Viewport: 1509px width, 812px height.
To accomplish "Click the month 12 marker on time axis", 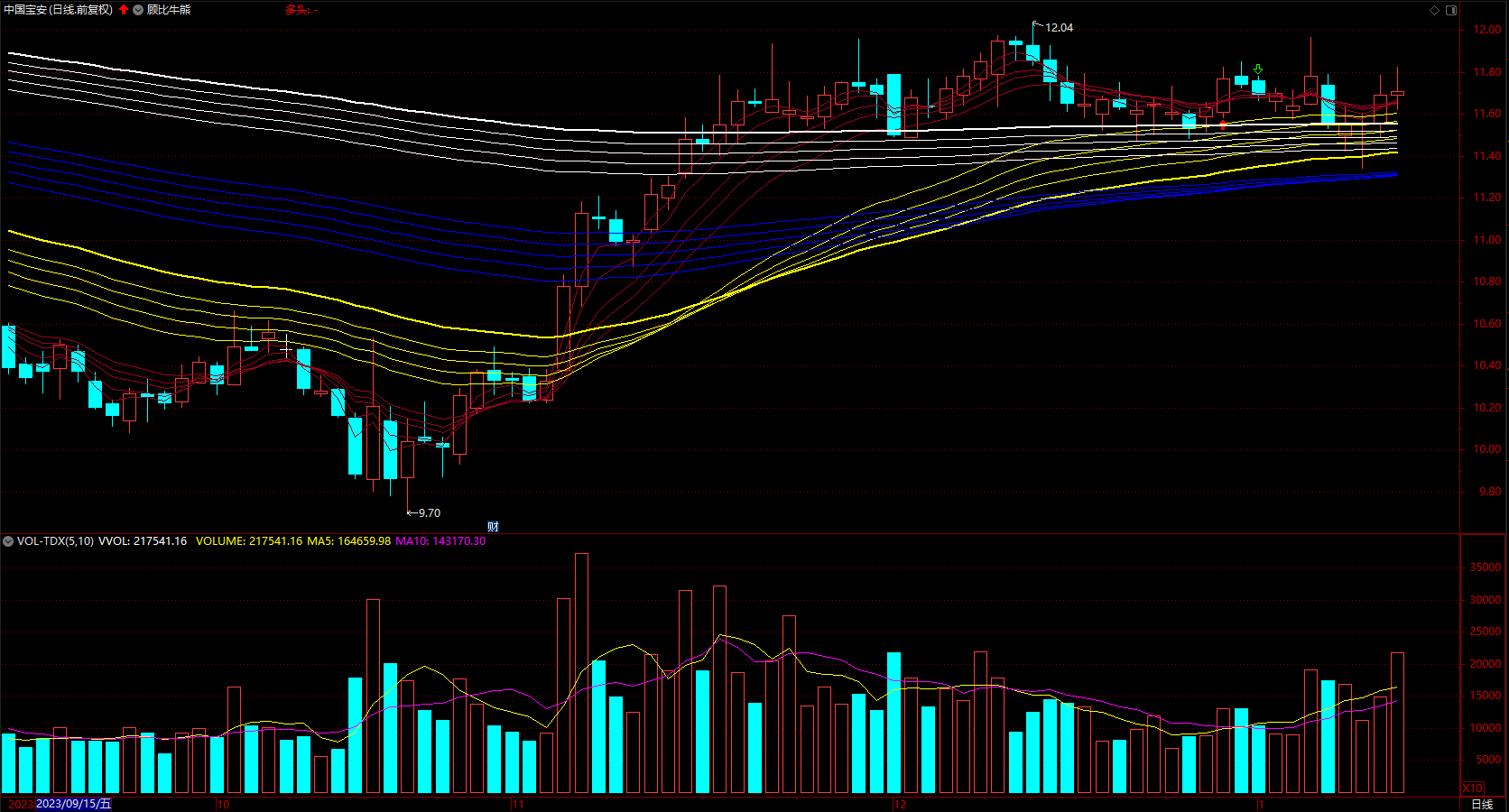I will [900, 804].
